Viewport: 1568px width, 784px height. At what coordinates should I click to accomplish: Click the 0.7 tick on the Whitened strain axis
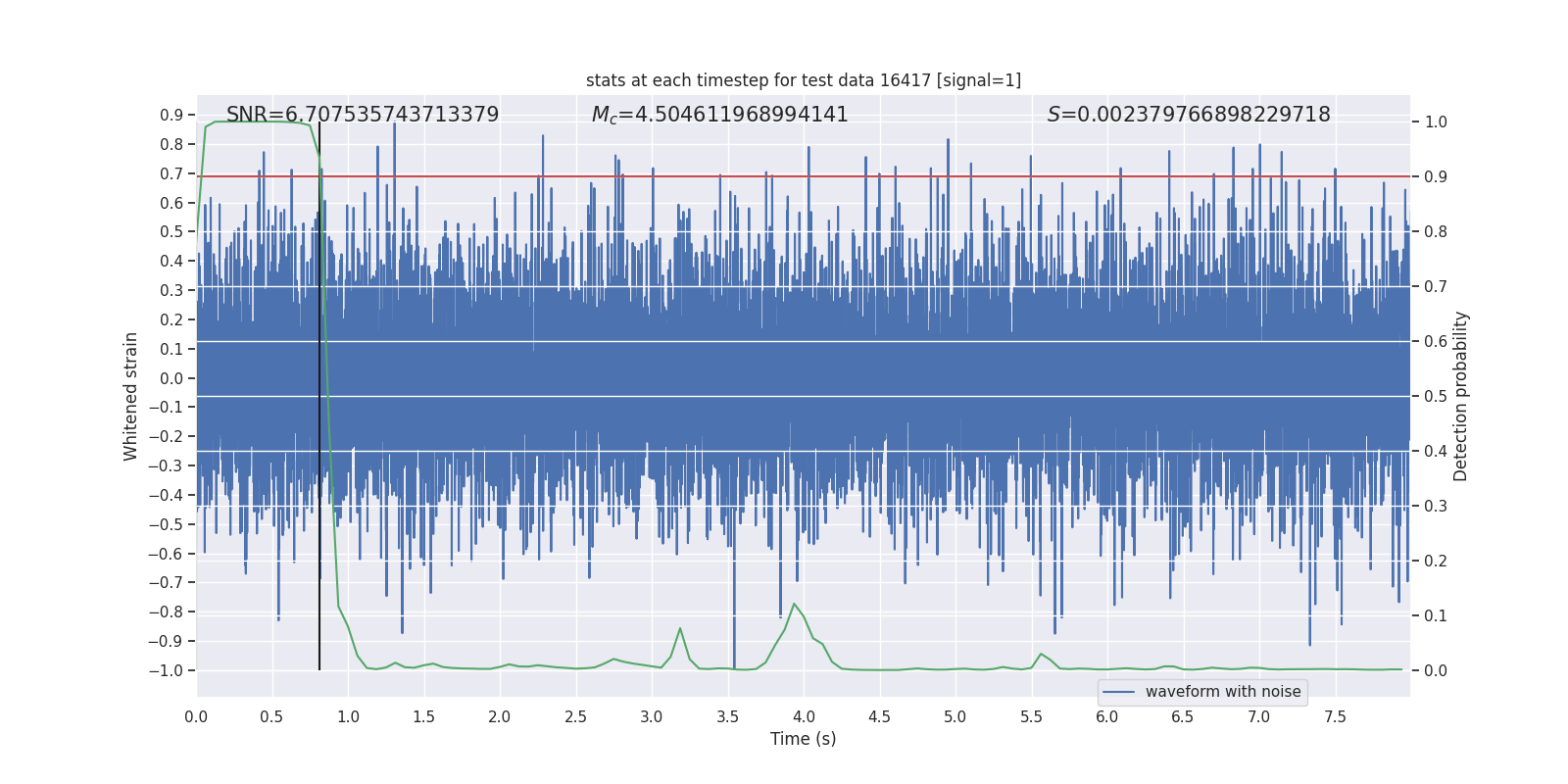point(171,173)
